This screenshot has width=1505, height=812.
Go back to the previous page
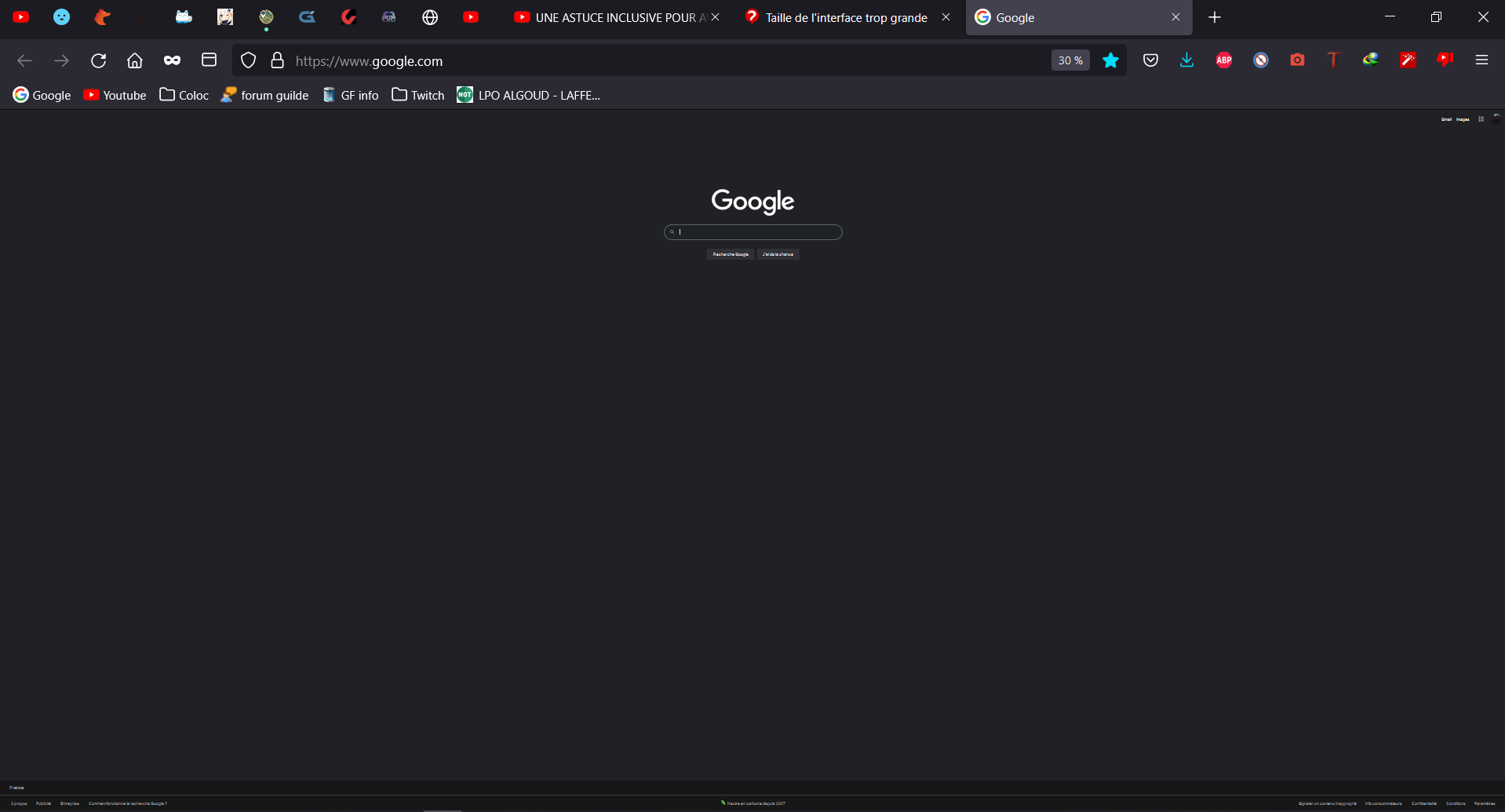tap(24, 60)
